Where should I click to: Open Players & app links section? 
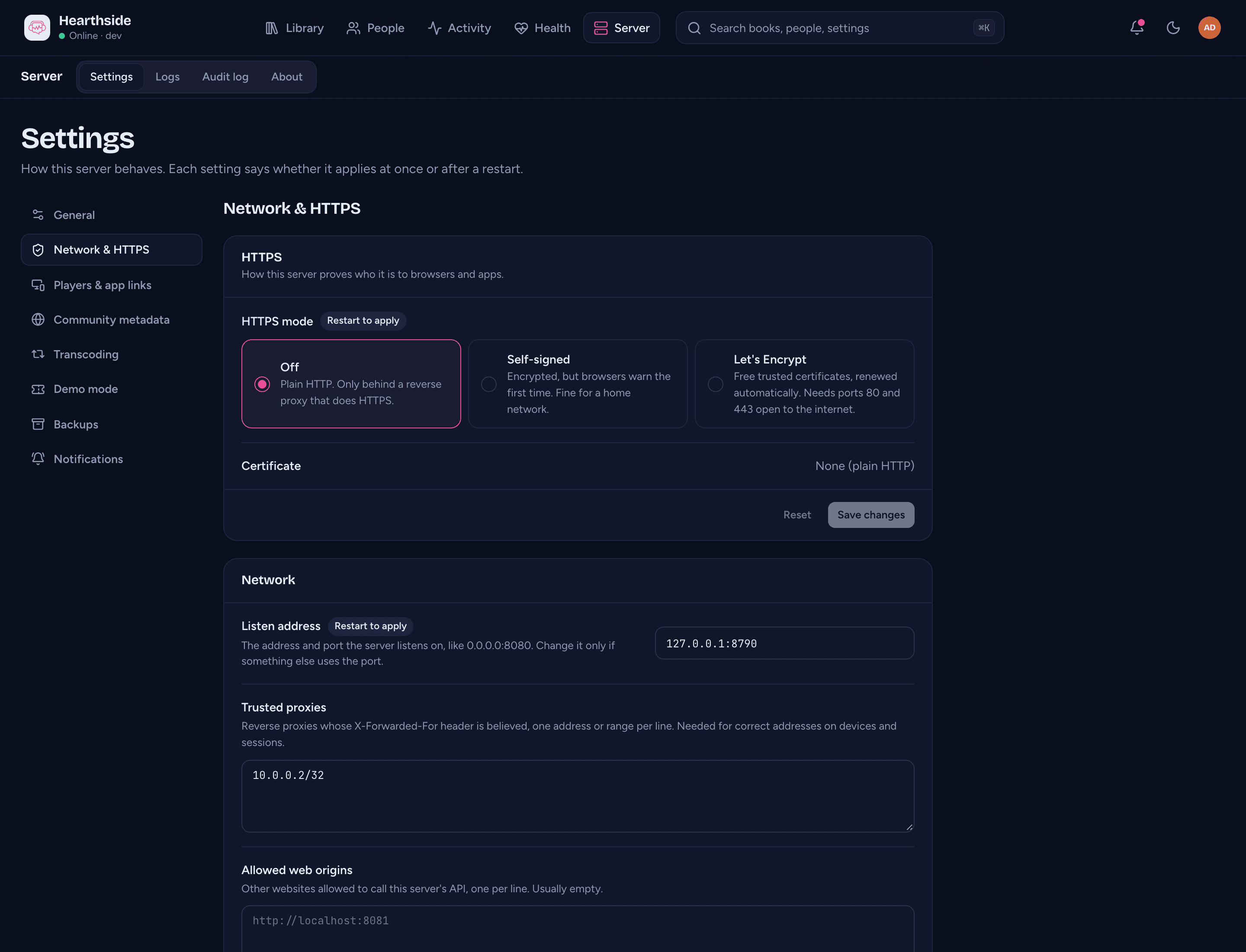click(112, 285)
